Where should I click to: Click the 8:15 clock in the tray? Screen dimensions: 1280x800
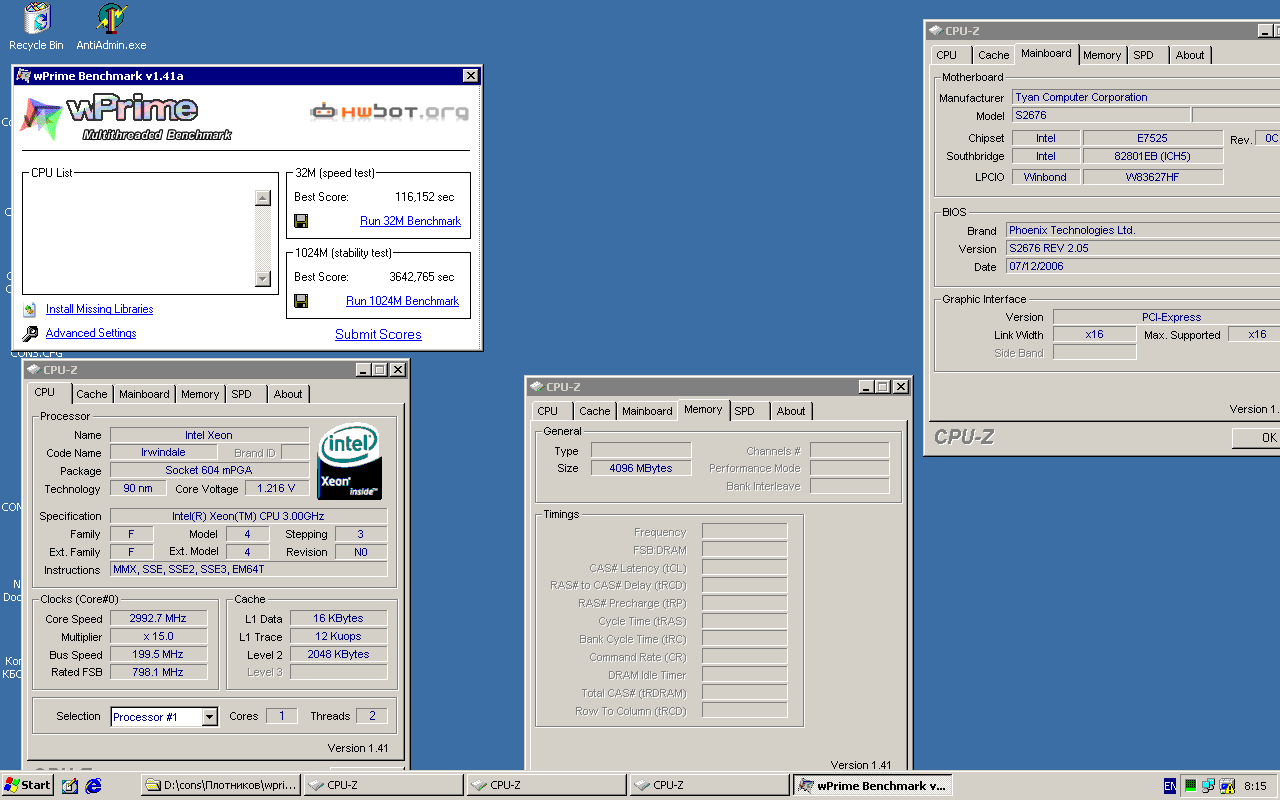pos(1255,786)
